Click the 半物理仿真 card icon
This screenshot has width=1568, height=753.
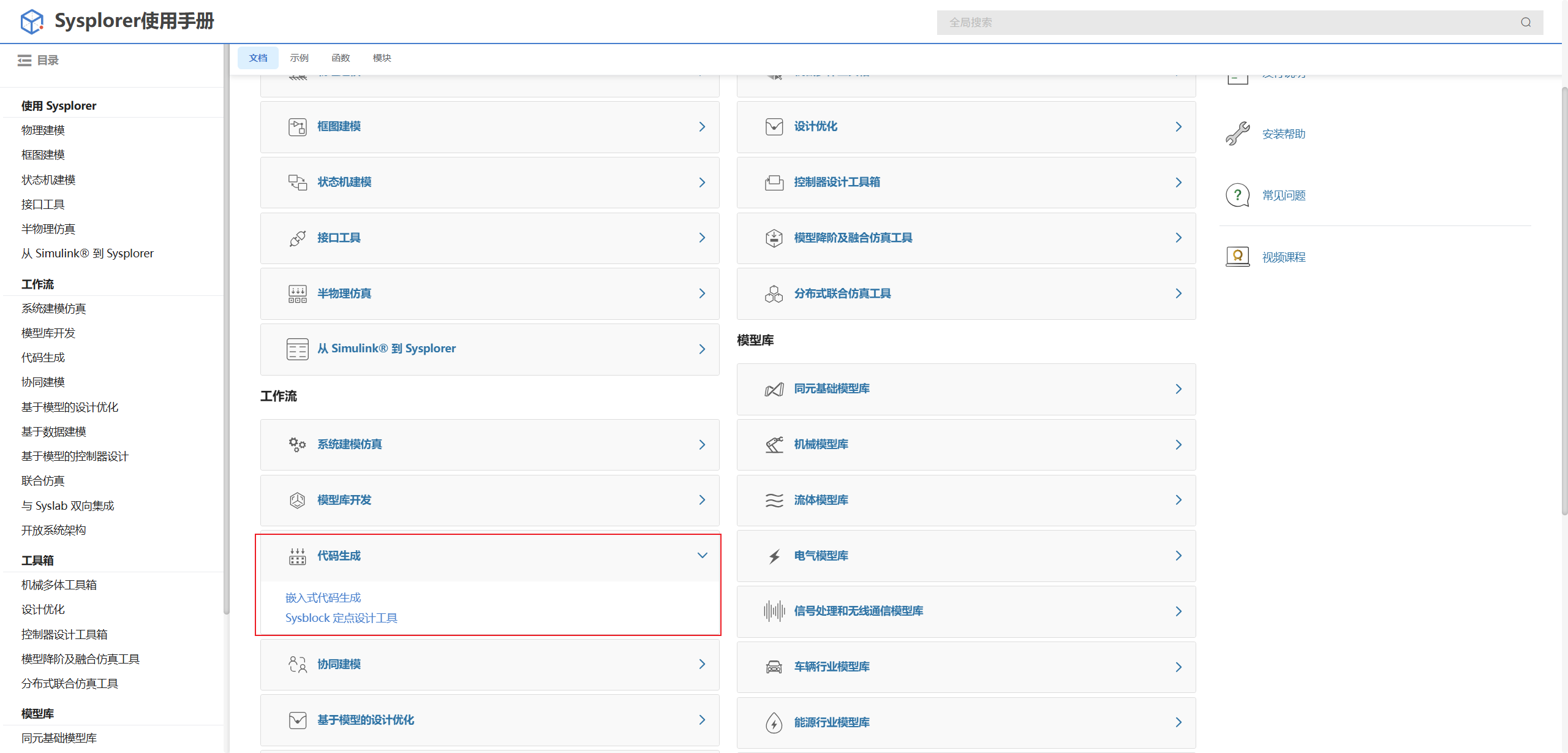coord(298,294)
